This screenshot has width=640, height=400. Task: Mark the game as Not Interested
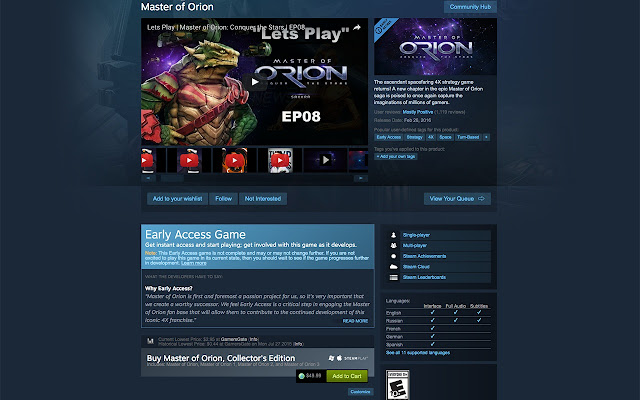coord(263,199)
